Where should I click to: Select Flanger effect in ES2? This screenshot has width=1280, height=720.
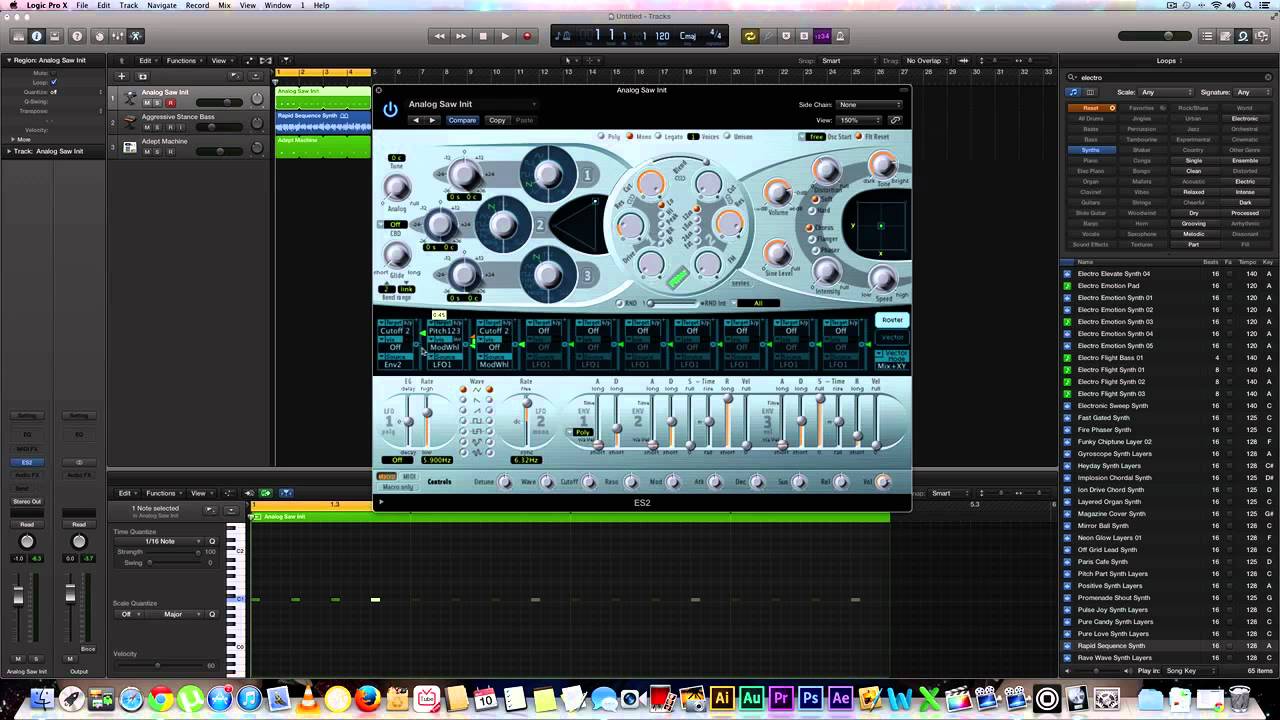[x=810, y=239]
